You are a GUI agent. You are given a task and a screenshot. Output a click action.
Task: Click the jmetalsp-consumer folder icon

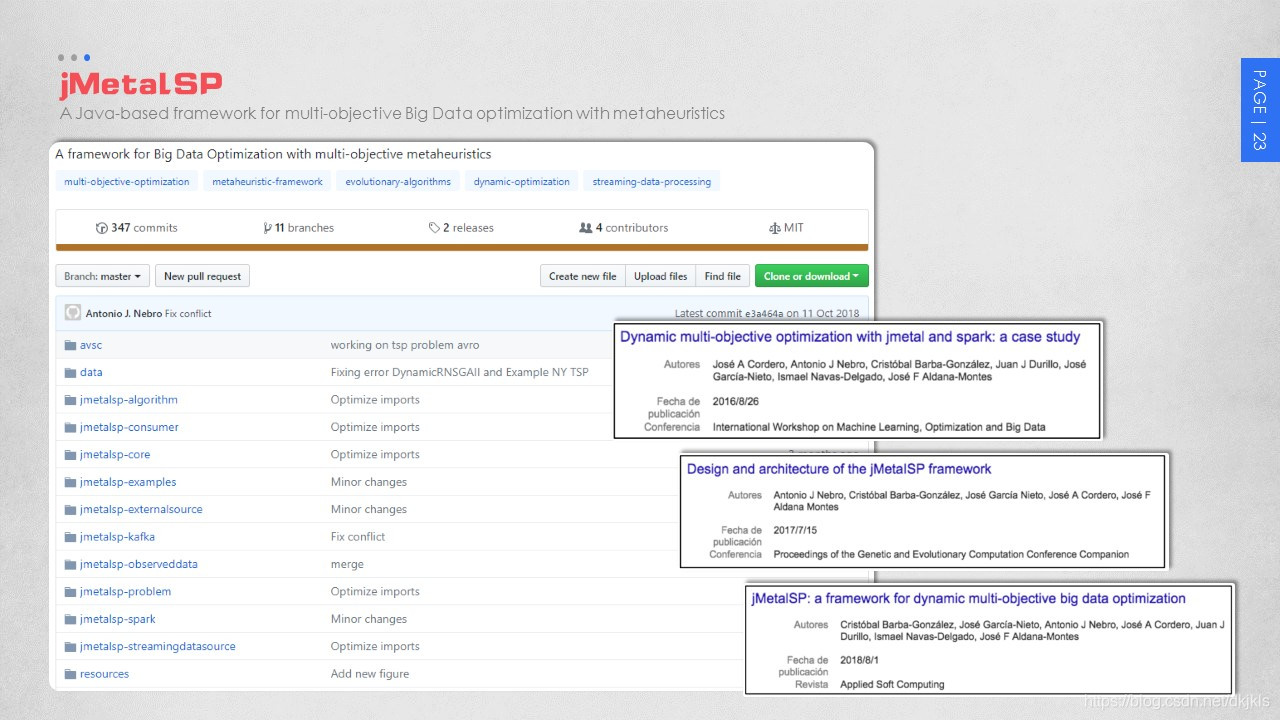(70, 427)
